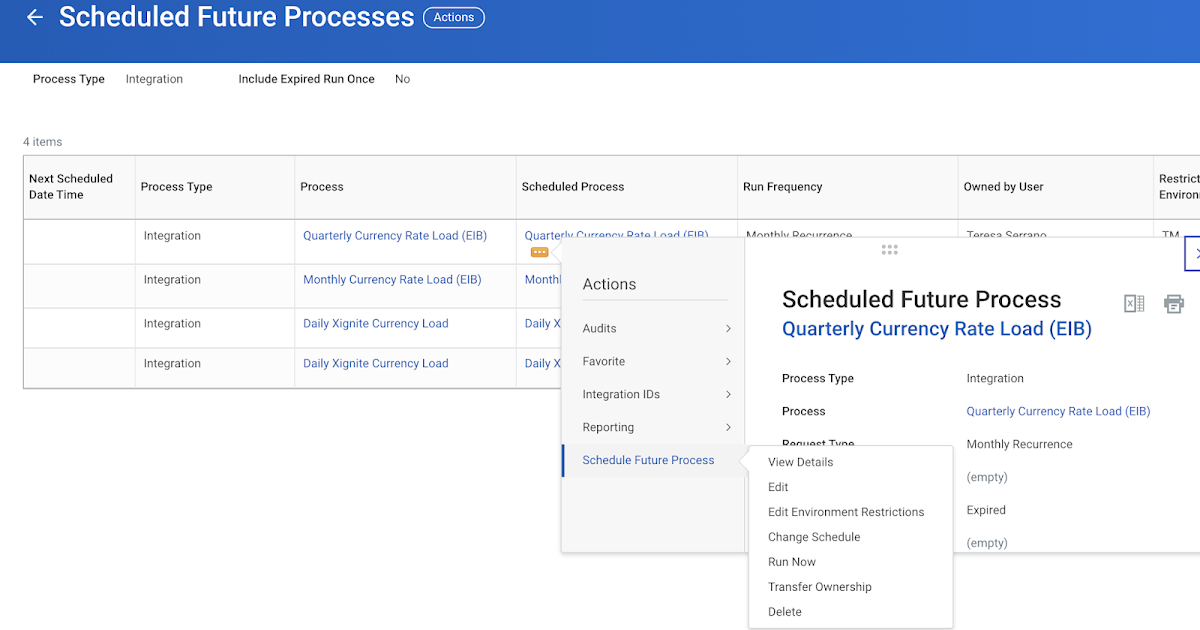Click the orange related actions ellipsis icon
This screenshot has width=1200, height=630.
[x=540, y=252]
